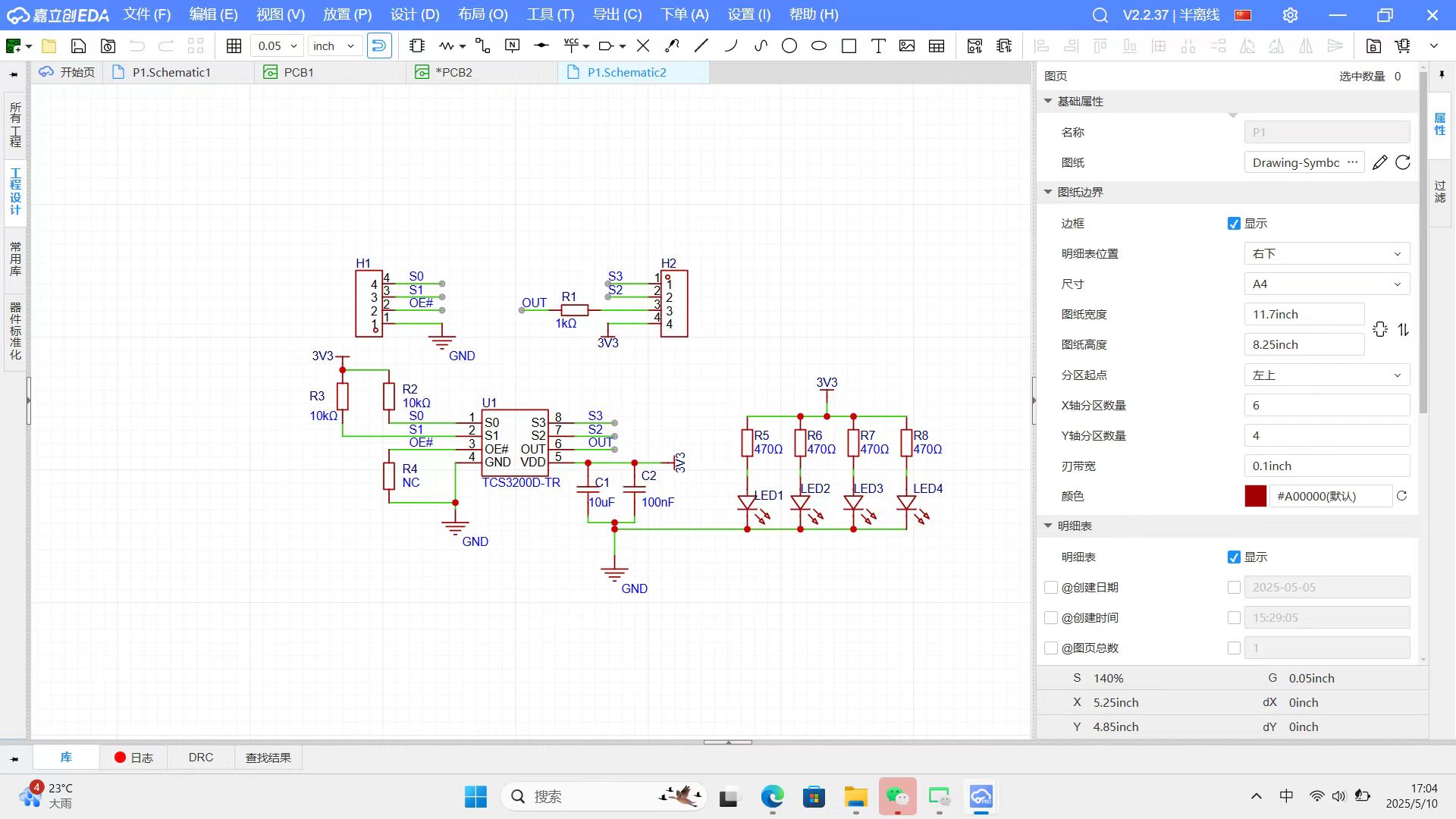Select the net label tool
The image size is (1456, 819).
click(x=513, y=45)
